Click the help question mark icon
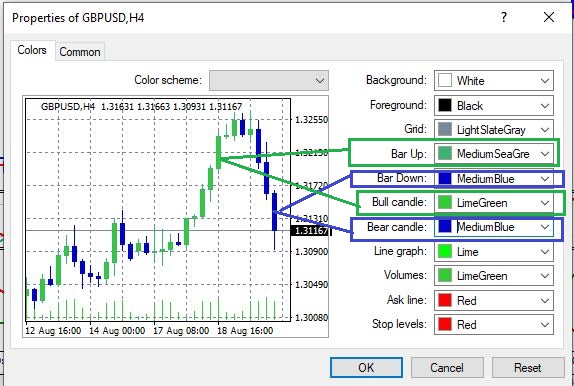 (x=504, y=17)
